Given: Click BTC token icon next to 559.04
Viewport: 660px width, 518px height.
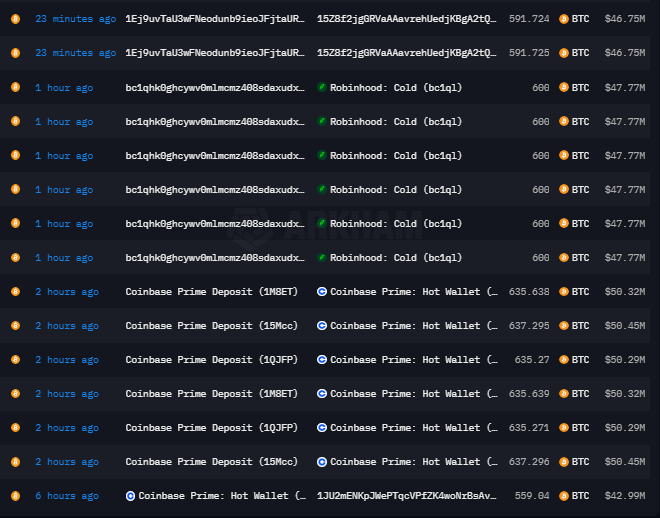Looking at the screenshot, I should coord(564,496).
